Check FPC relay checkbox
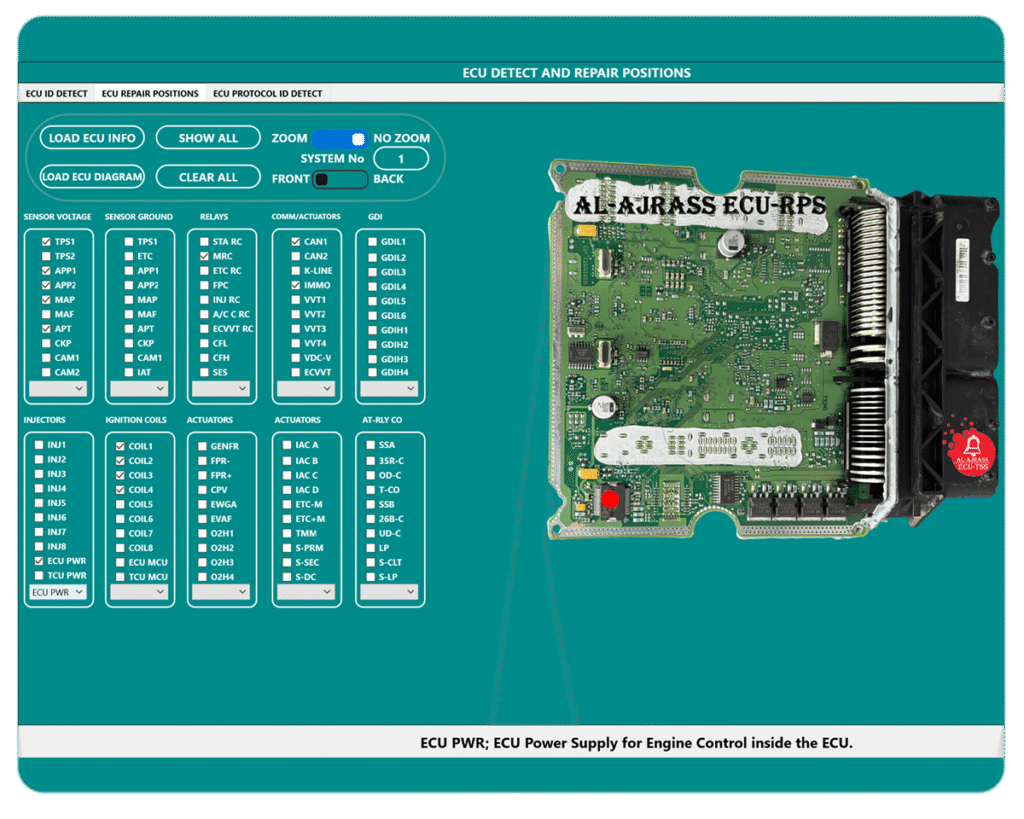1024x819 pixels. 204,285
